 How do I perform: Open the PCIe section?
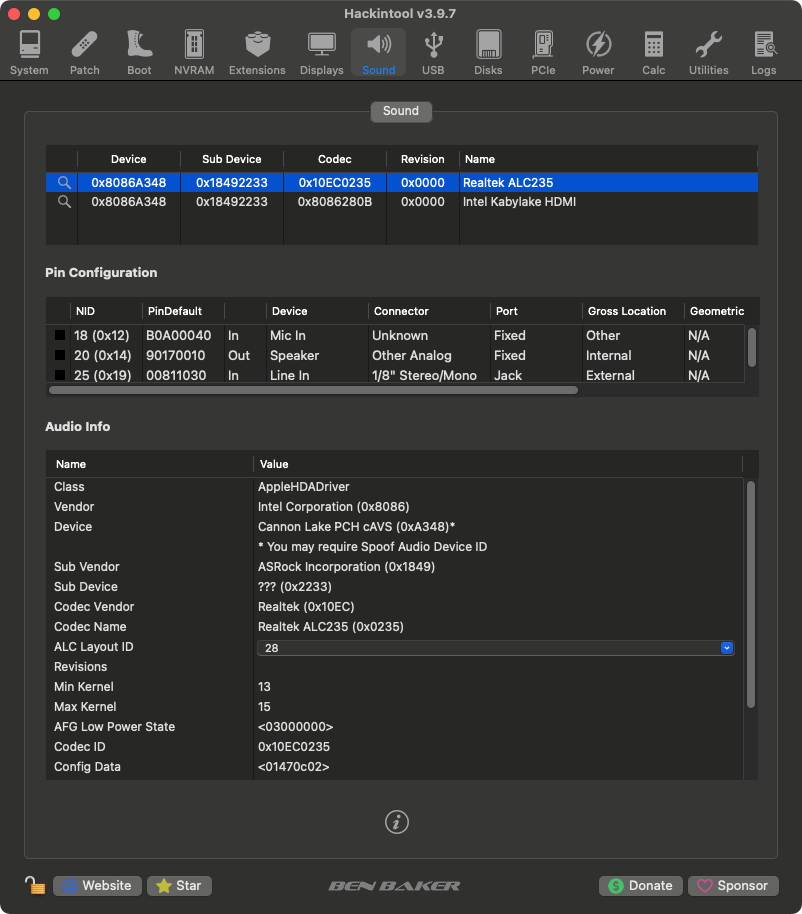(543, 53)
